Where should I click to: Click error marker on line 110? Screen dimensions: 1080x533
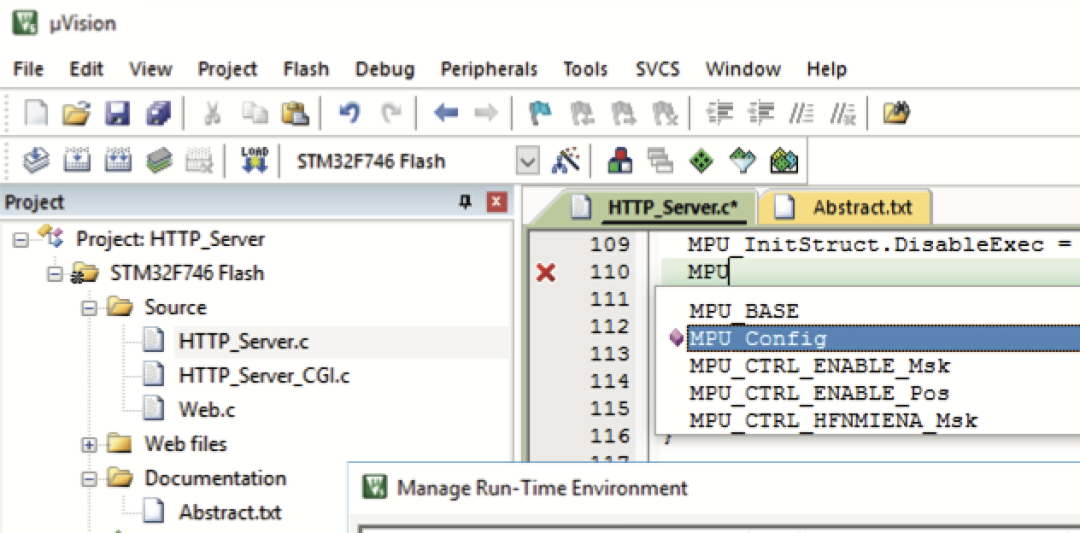pos(546,273)
